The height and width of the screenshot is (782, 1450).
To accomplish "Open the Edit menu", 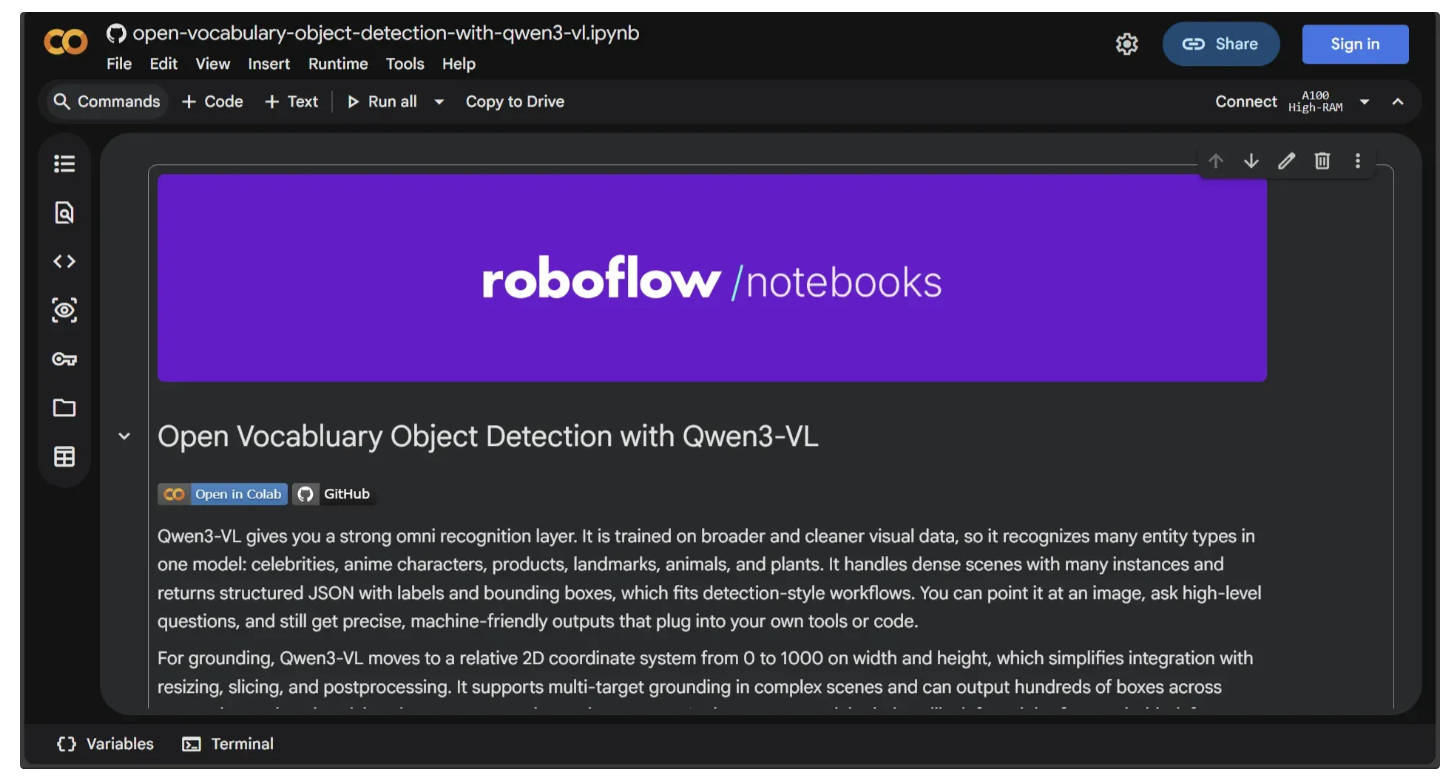I will click(x=164, y=64).
